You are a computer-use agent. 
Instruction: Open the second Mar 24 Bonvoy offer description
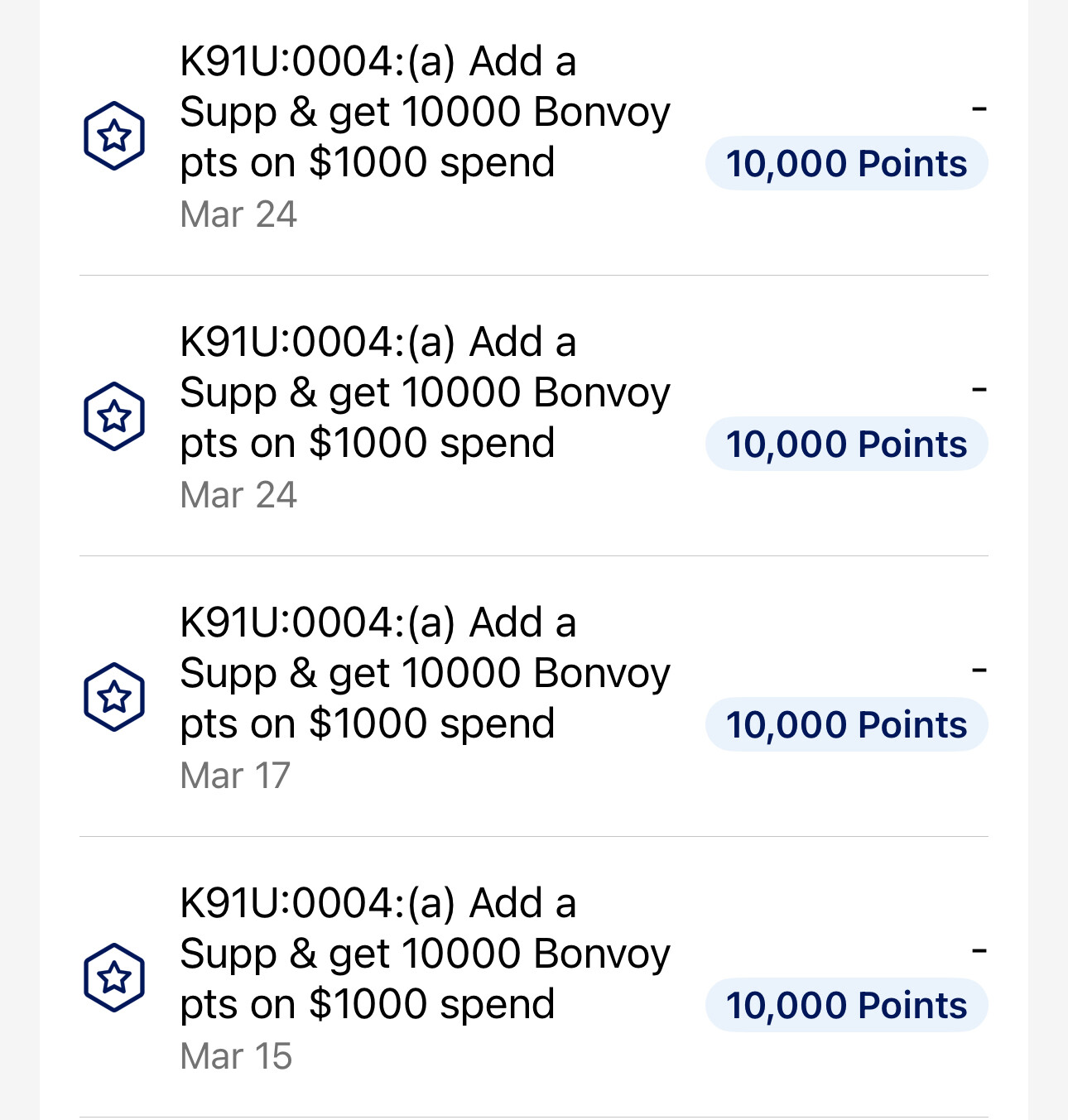click(425, 392)
